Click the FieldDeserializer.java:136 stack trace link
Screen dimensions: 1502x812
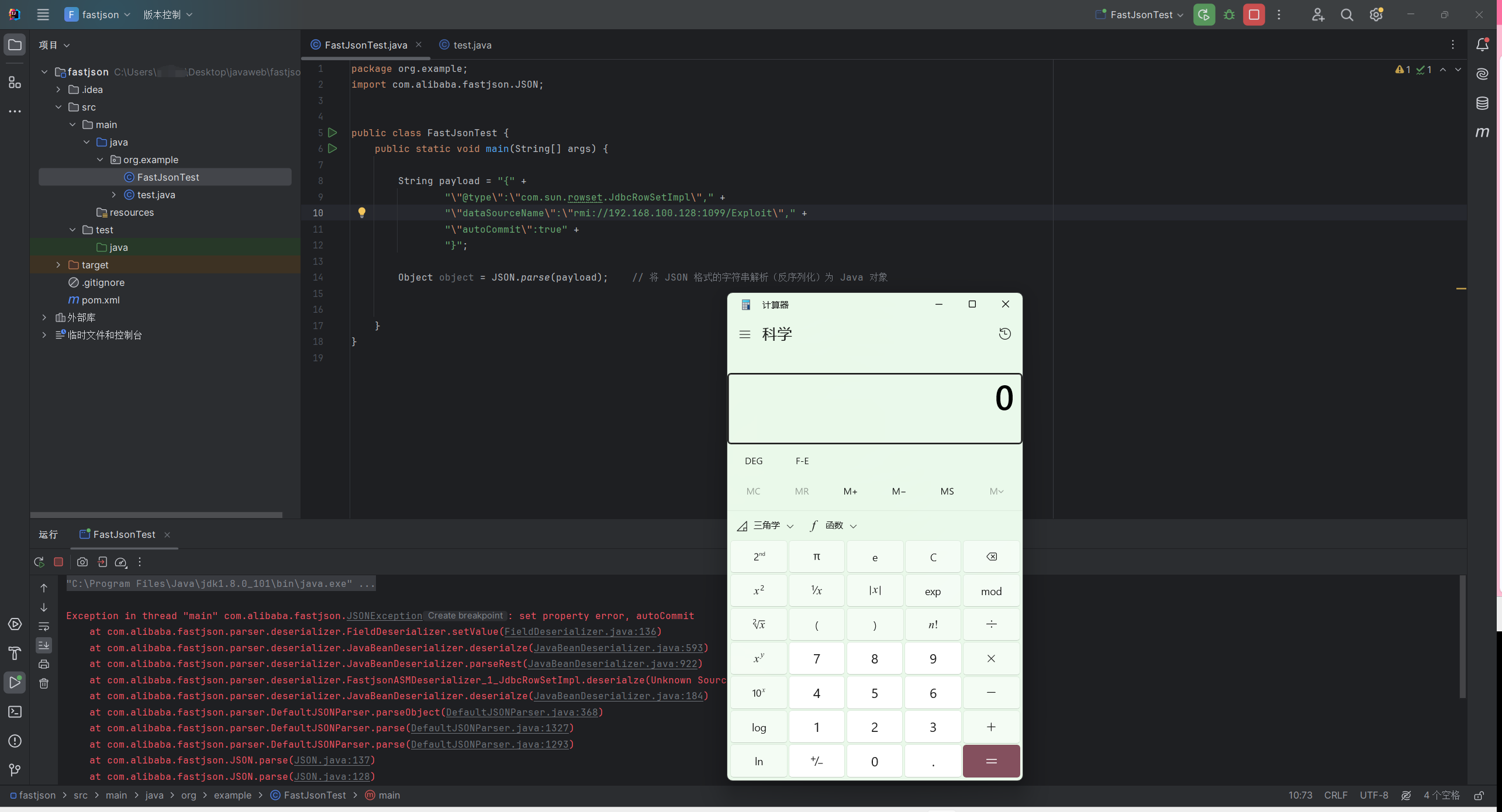[x=580, y=631]
